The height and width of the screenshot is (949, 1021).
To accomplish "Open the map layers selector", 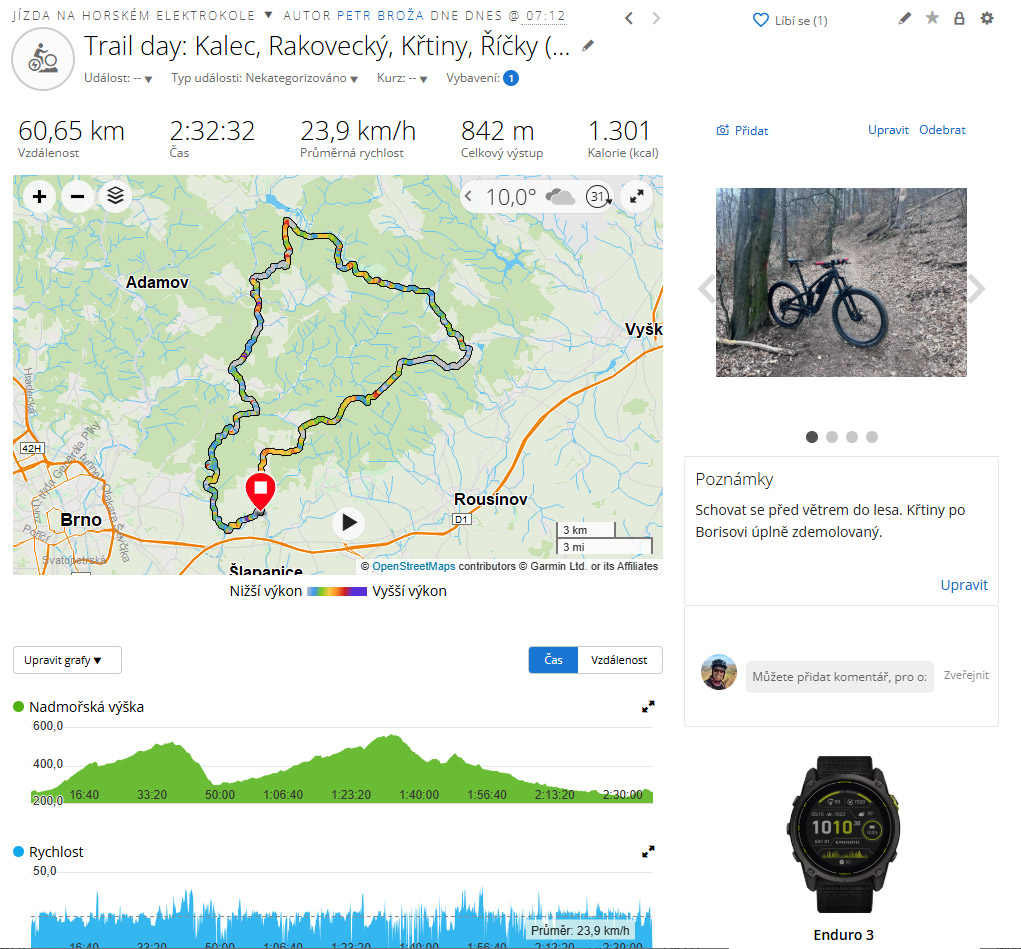I will [x=115, y=196].
